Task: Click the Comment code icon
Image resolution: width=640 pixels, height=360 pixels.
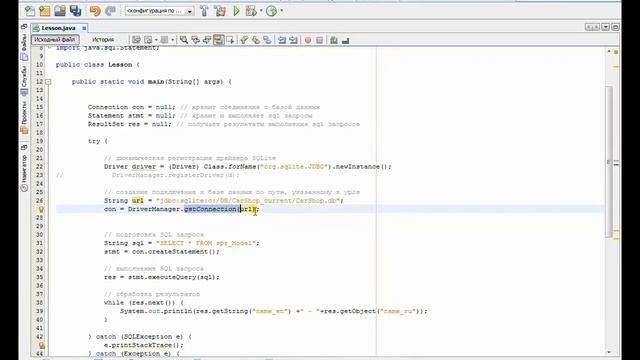Action: [334, 40]
